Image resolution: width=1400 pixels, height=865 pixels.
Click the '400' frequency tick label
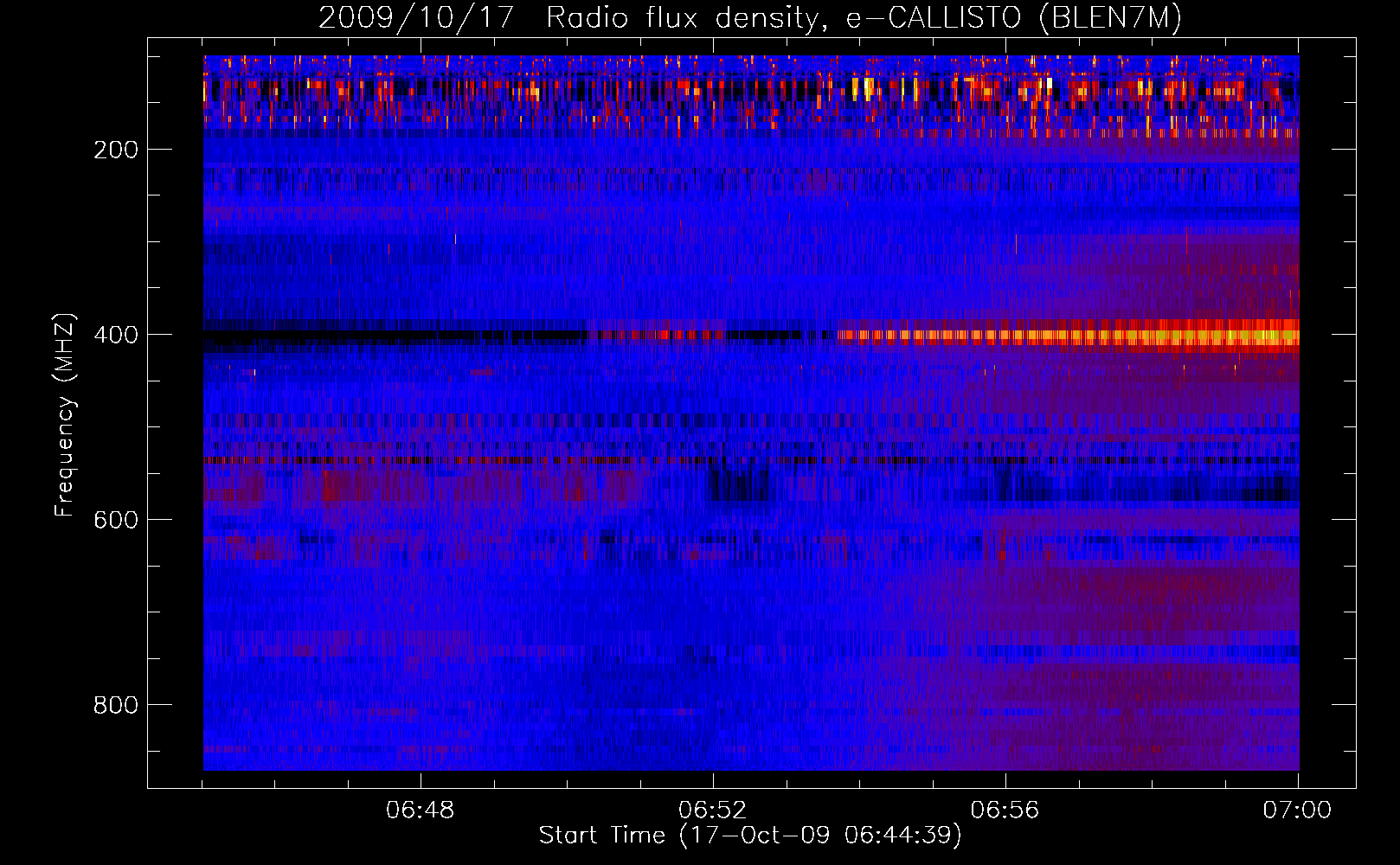116,335
